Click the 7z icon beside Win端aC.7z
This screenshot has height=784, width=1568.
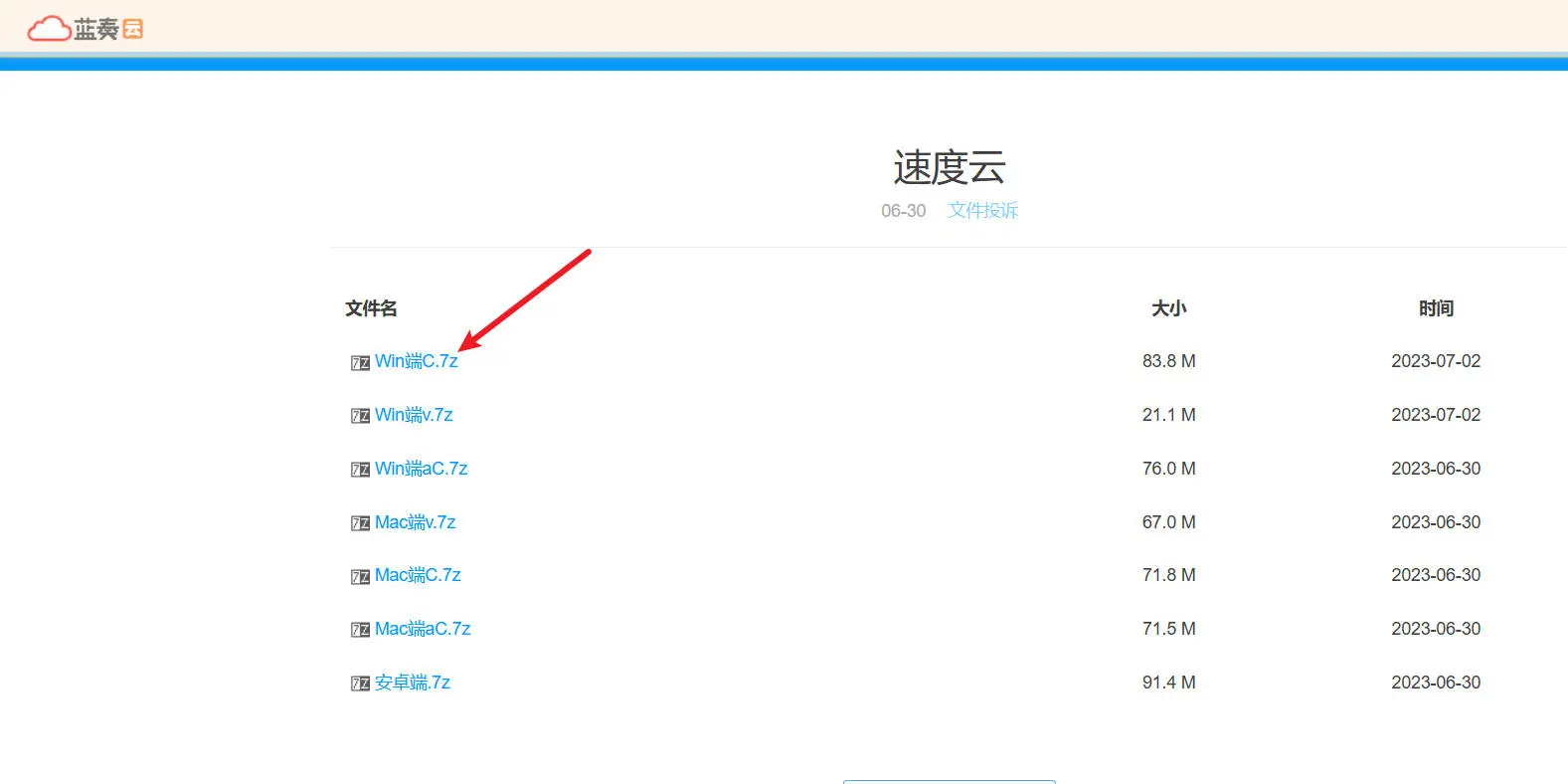pyautogui.click(x=360, y=470)
